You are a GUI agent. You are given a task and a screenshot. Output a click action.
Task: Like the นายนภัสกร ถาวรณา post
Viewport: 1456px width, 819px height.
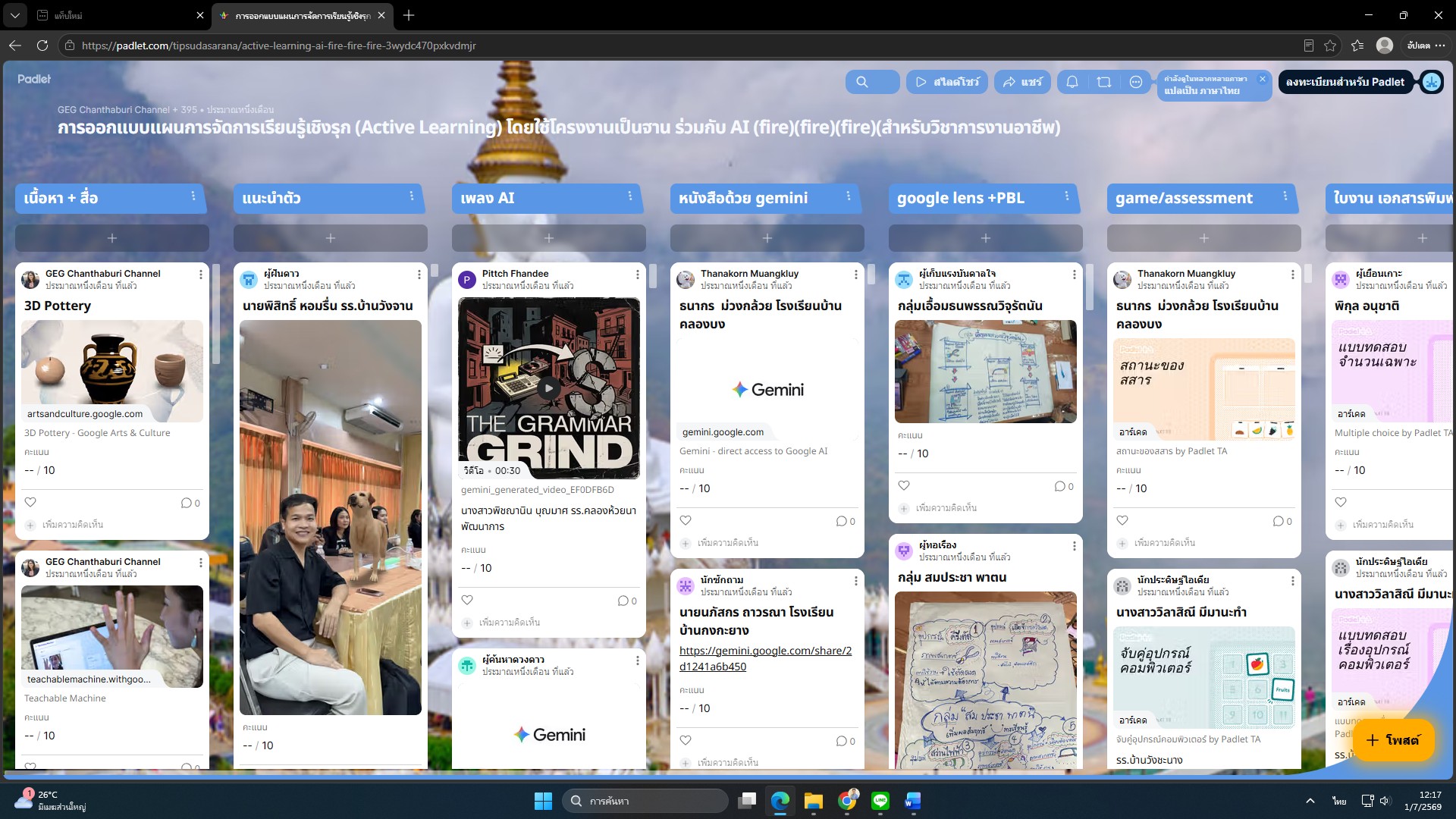coord(686,740)
